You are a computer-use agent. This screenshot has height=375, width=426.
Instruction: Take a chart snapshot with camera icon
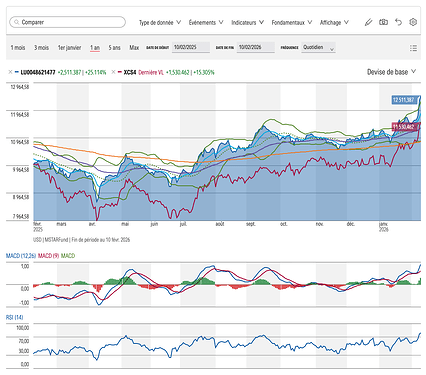click(x=383, y=22)
